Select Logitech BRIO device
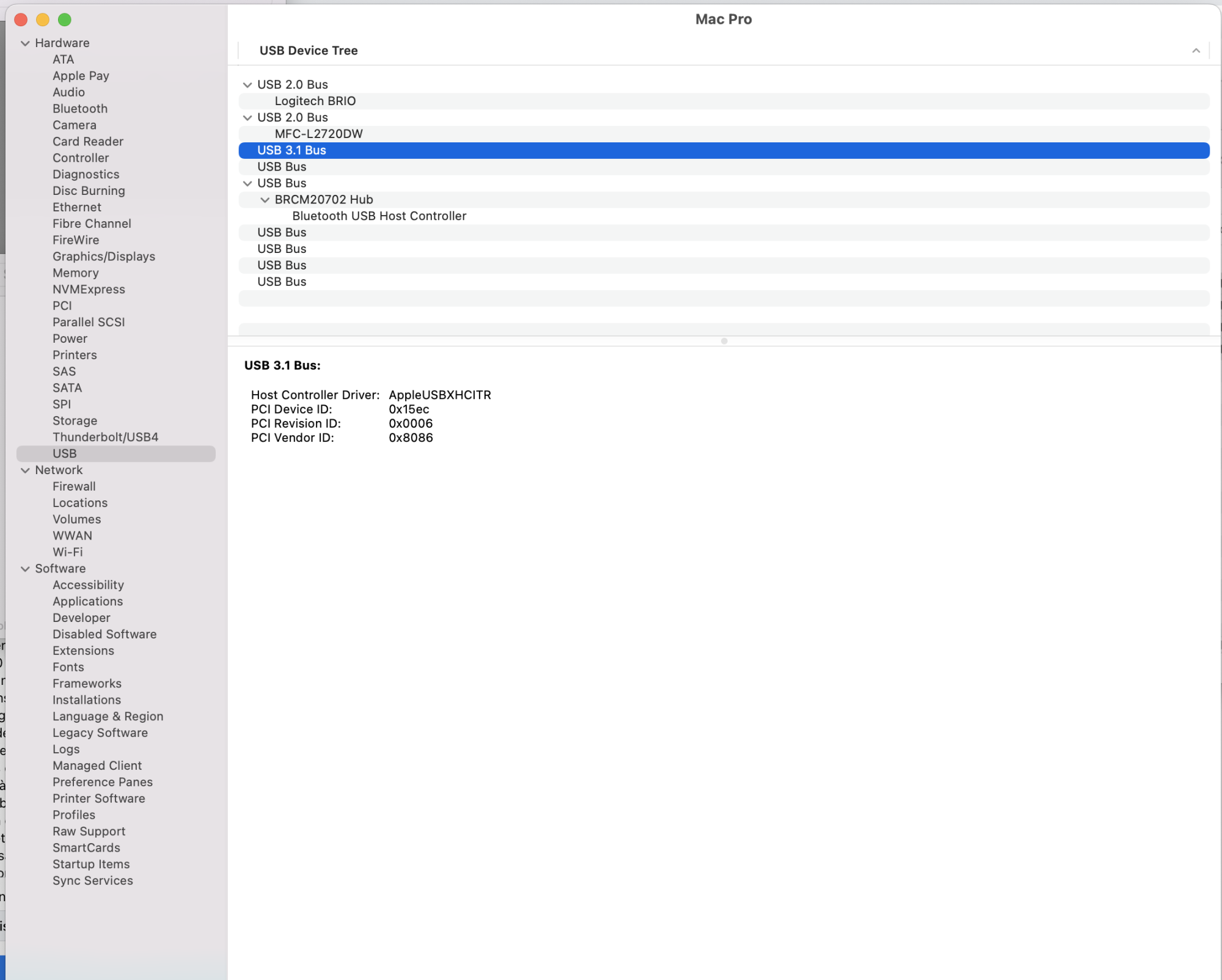 (x=315, y=101)
